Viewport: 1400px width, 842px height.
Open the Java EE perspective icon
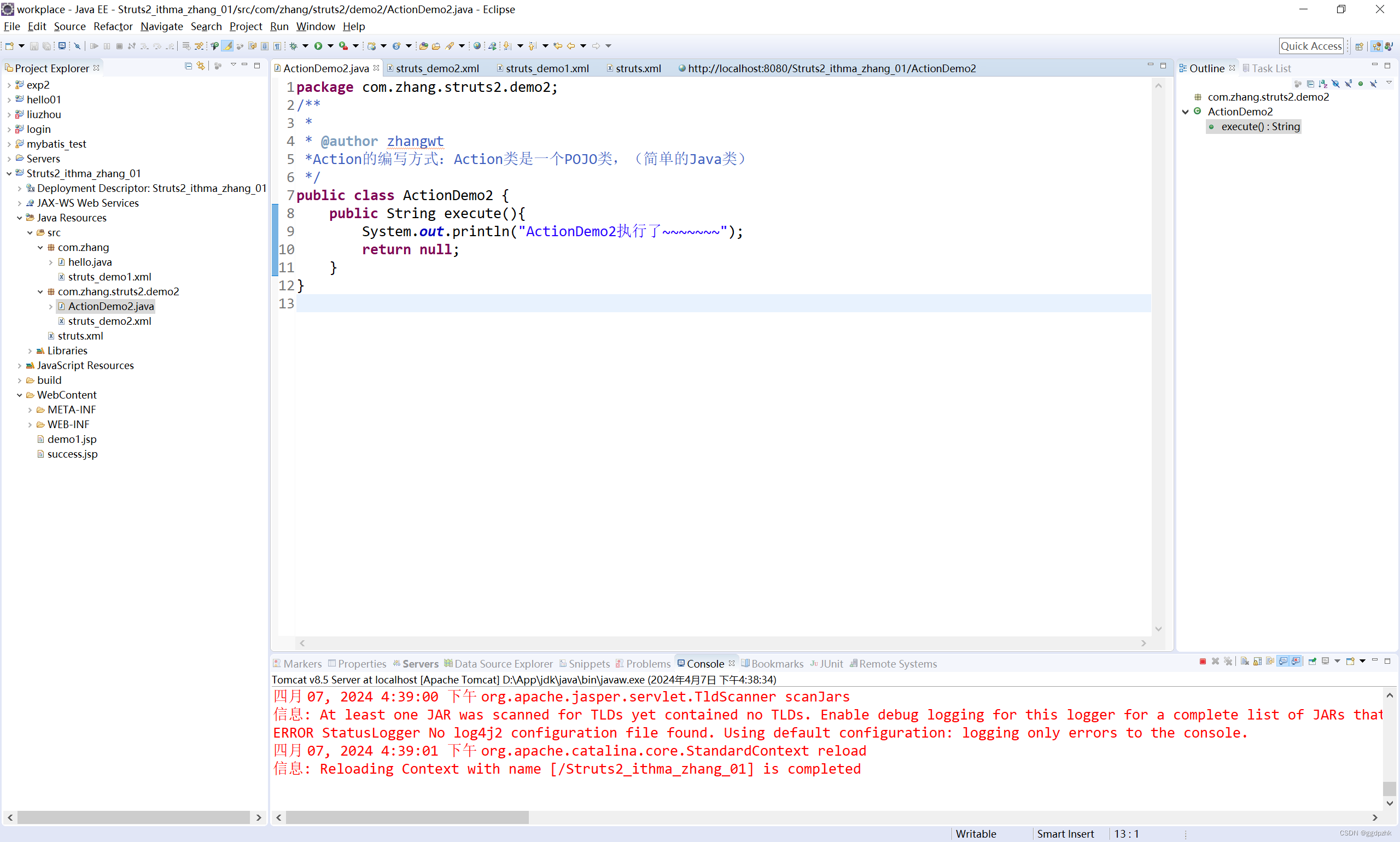pyautogui.click(x=1376, y=46)
